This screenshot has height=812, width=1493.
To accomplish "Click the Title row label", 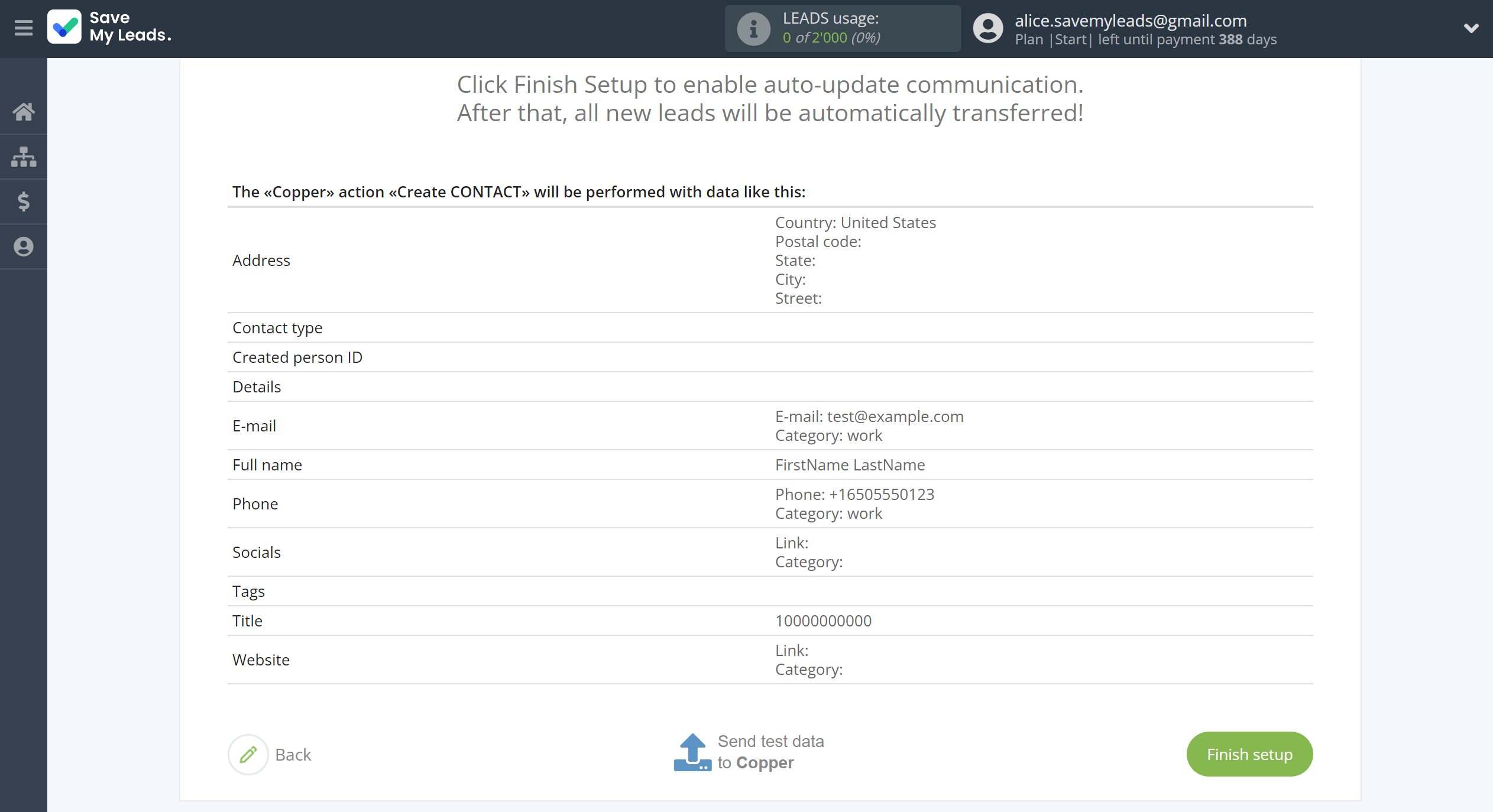I will coord(247,621).
